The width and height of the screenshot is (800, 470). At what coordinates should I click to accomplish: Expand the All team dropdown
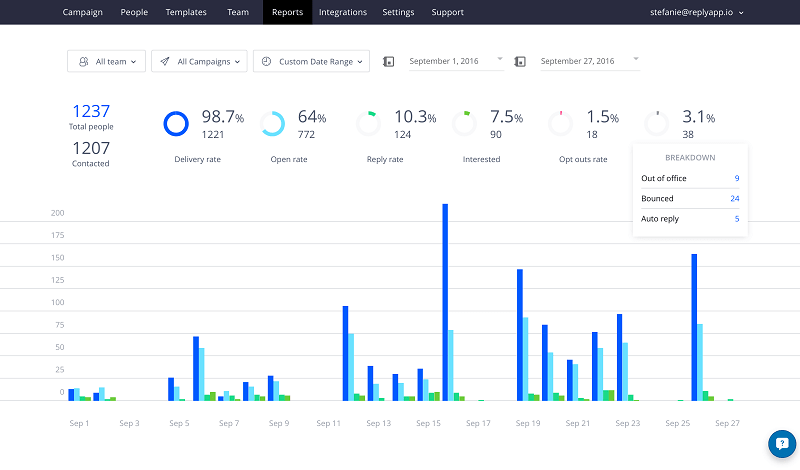tap(107, 61)
